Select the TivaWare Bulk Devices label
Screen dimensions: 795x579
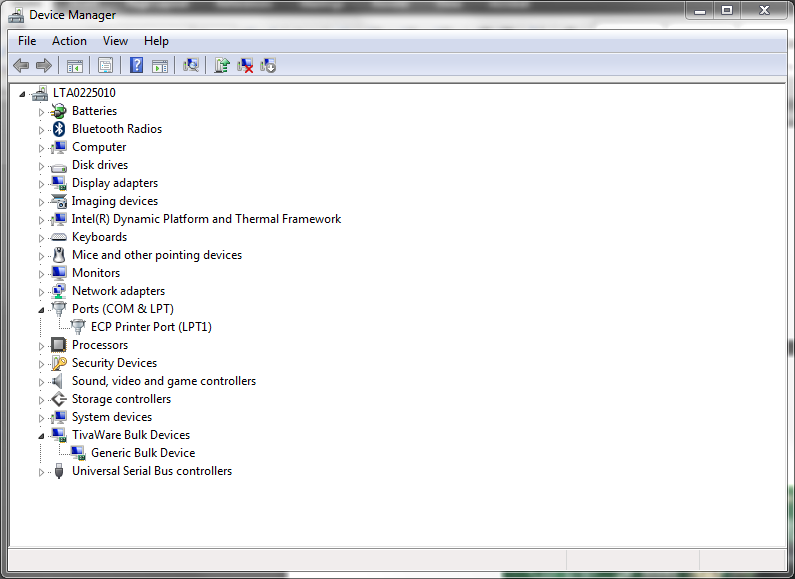point(131,435)
